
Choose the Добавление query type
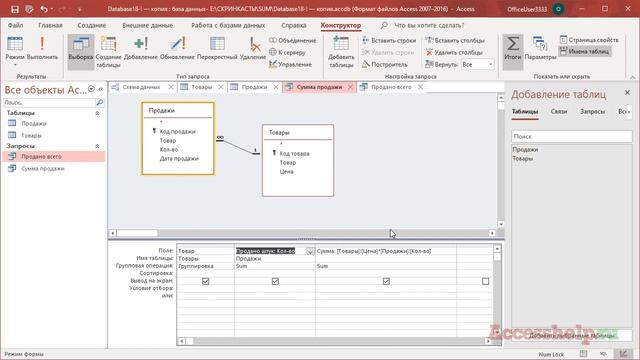click(140, 48)
